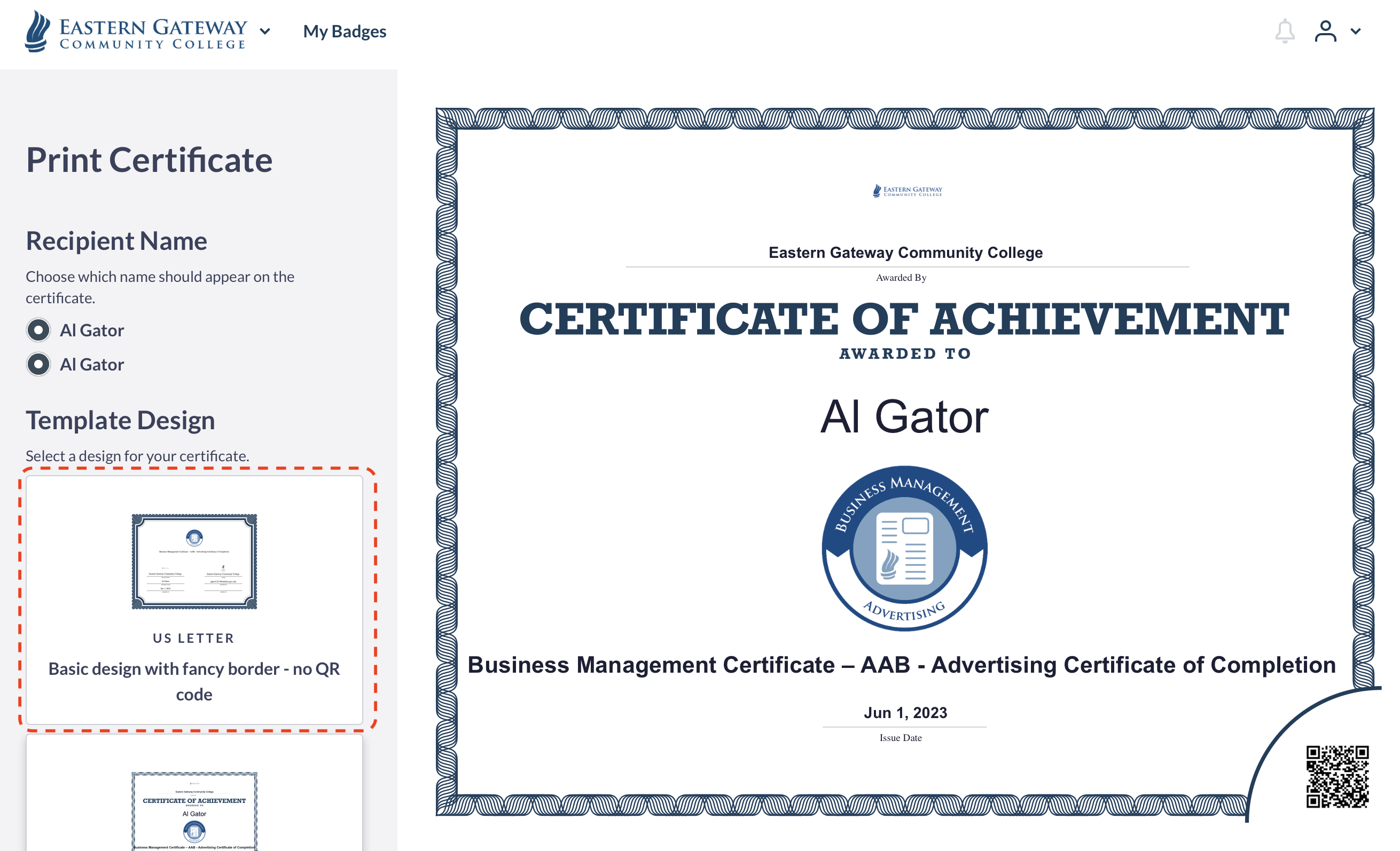
Task: Expand the account menu chevron
Action: [1356, 31]
